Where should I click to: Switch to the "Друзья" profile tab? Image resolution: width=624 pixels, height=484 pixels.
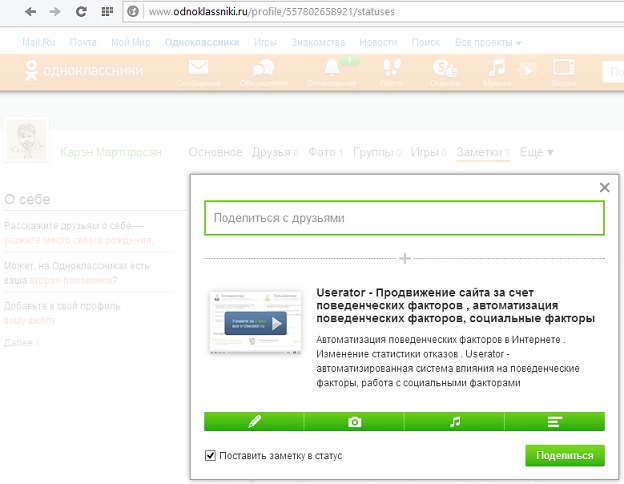[270, 152]
